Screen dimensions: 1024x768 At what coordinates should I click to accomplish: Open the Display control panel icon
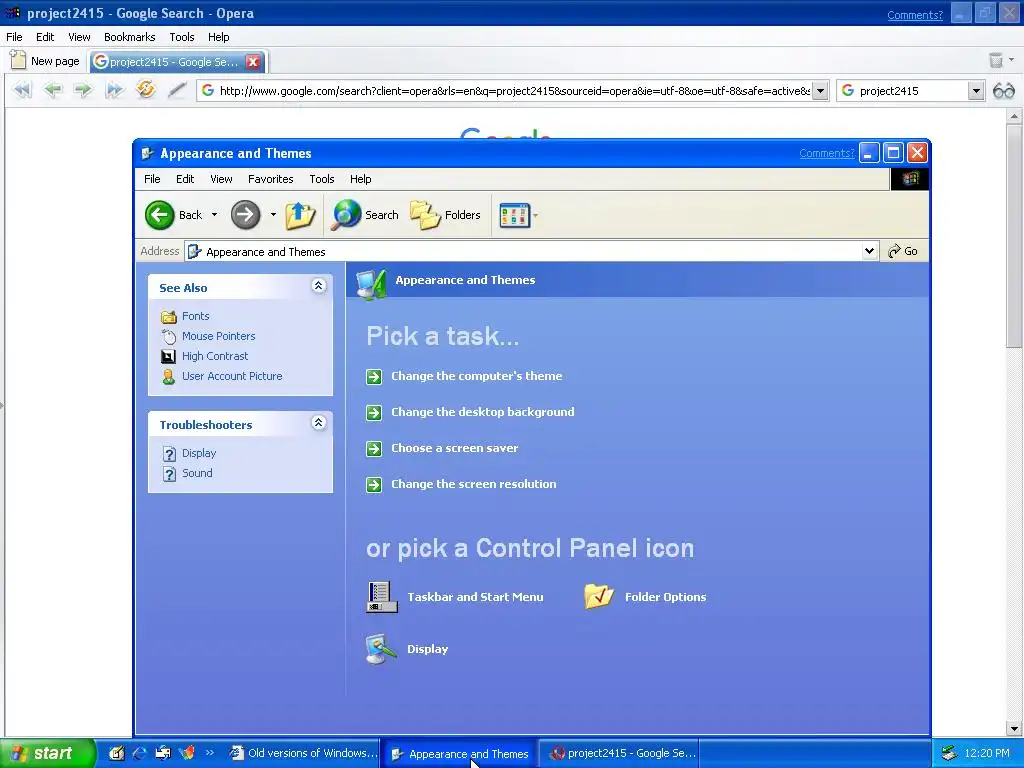[x=381, y=649]
